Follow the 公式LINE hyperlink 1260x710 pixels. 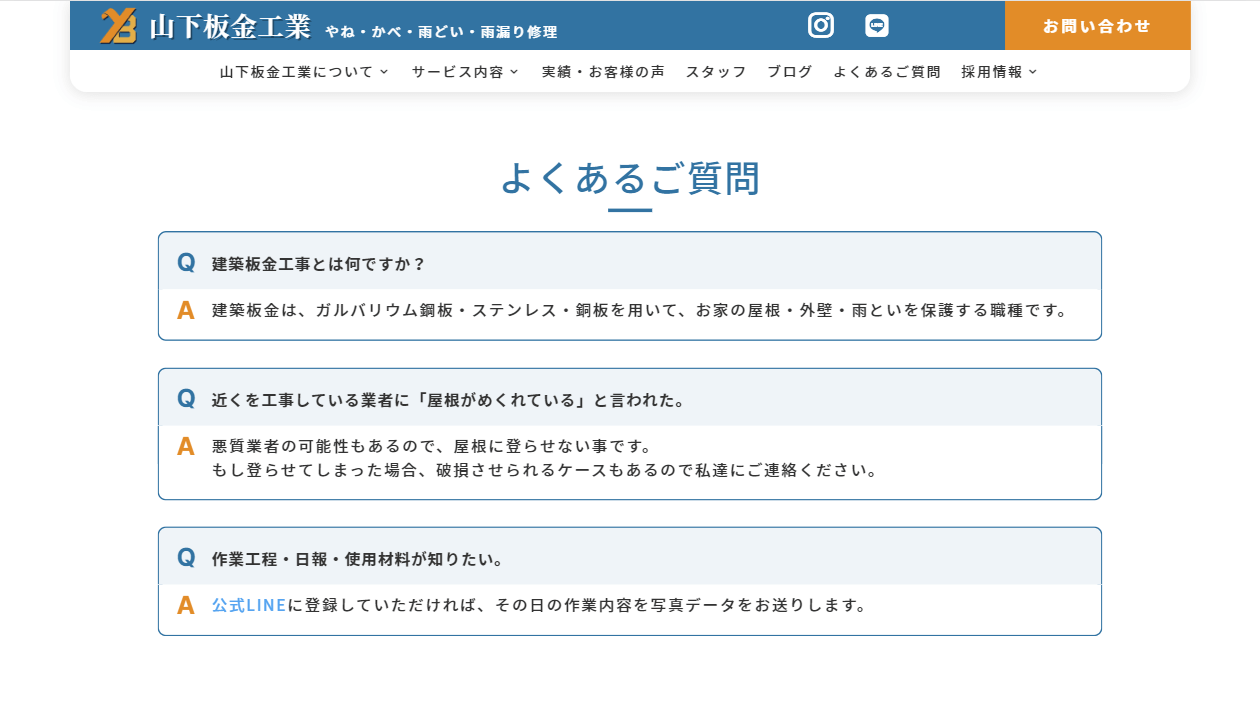point(249,606)
